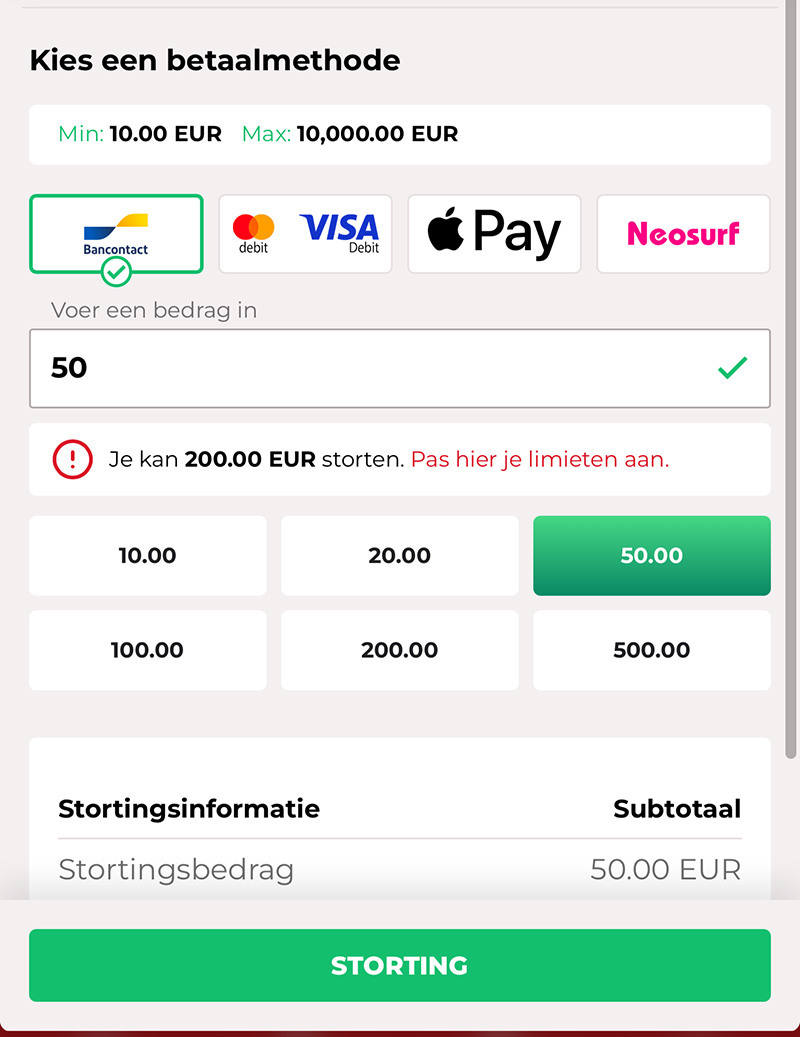Click the Min/Max limits banner
Viewport: 800px width, 1037px height.
tap(400, 134)
